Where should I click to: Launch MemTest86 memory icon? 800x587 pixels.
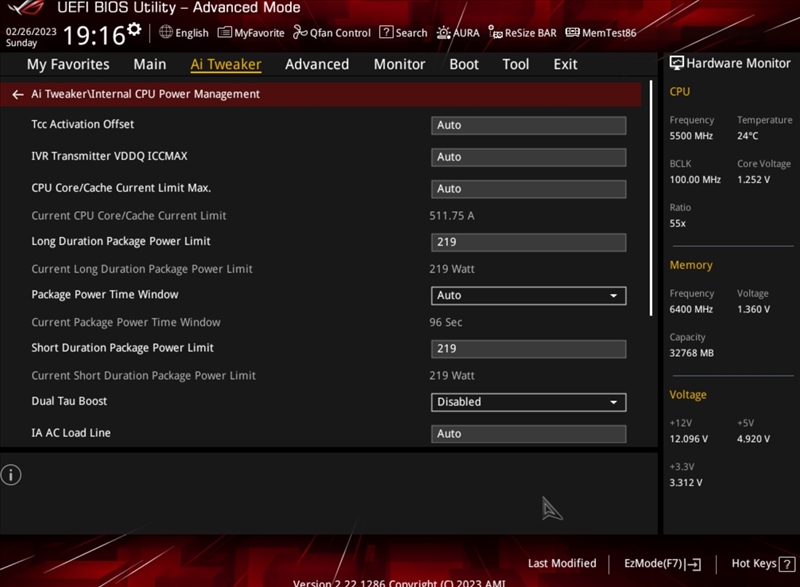click(572, 33)
